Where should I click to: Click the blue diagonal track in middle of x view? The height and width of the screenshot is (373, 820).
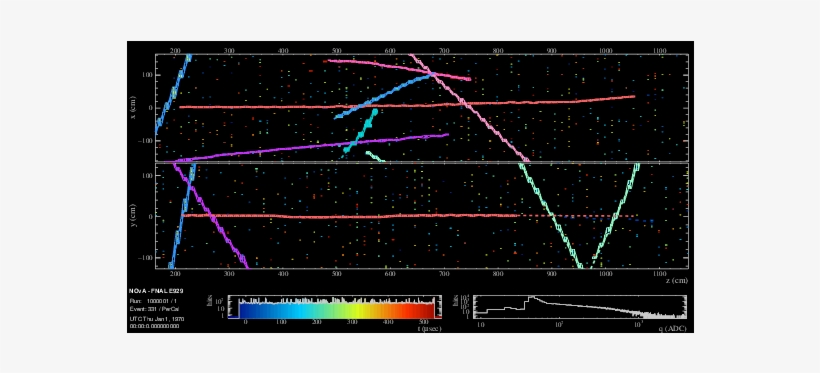click(384, 97)
